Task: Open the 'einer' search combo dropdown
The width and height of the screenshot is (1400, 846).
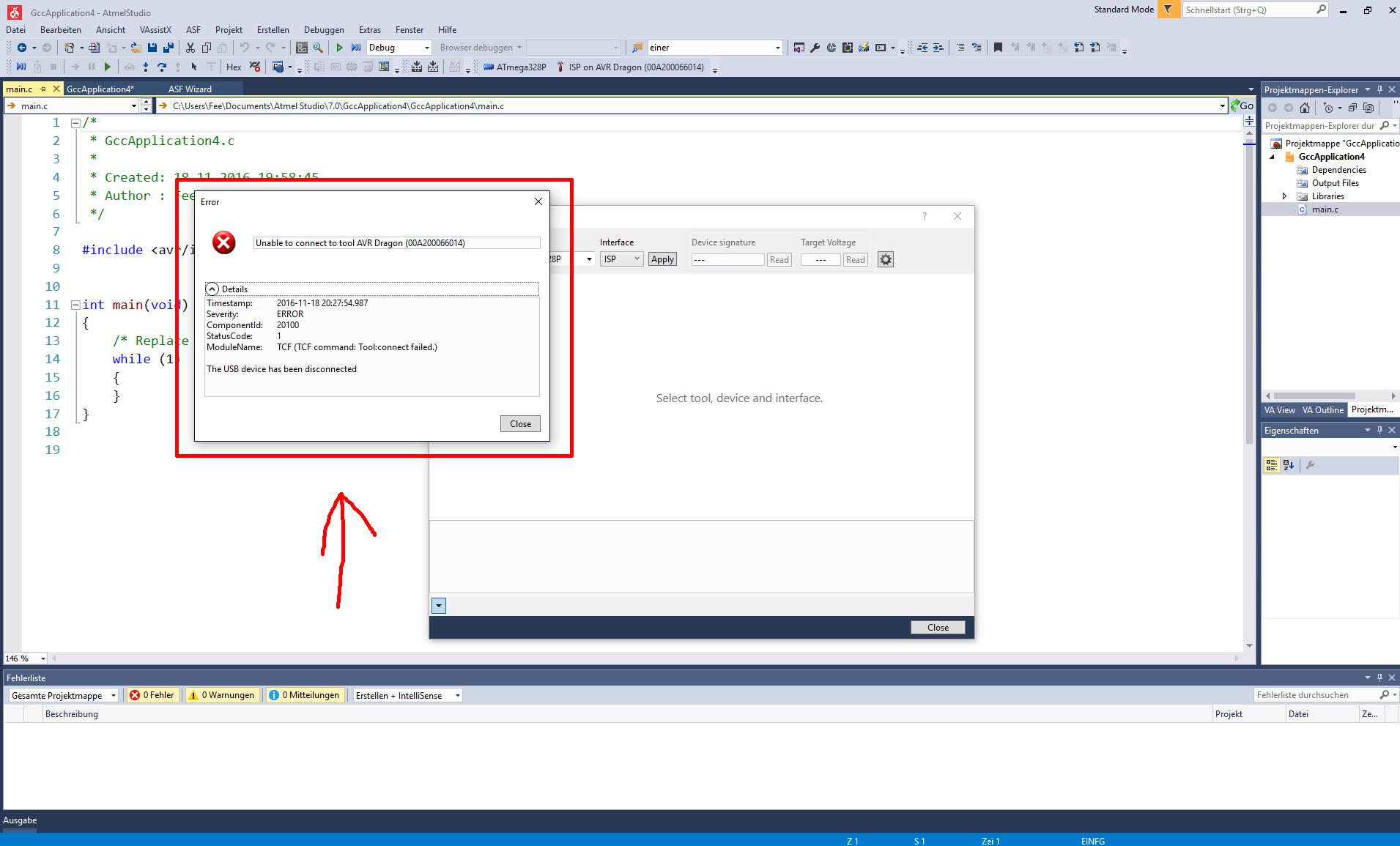Action: (x=778, y=48)
